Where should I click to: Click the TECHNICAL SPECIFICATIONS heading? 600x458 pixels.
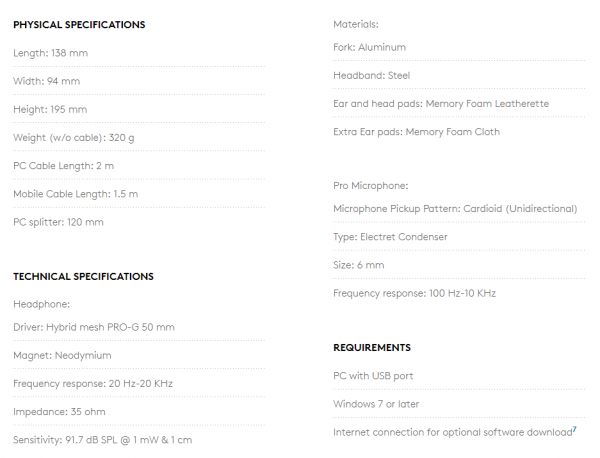pos(83,277)
